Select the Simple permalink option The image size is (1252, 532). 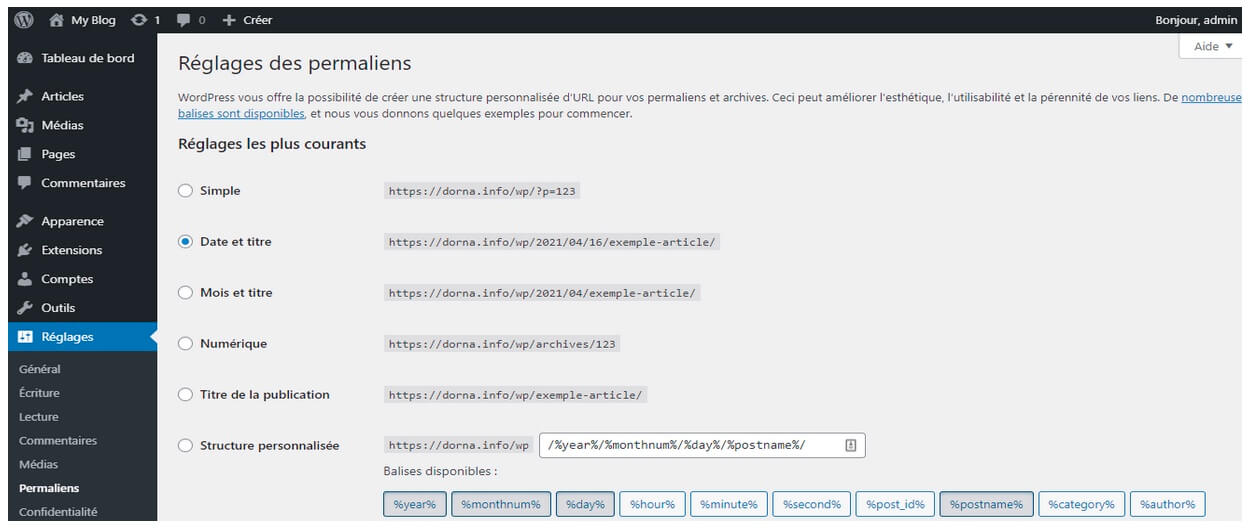[185, 191]
